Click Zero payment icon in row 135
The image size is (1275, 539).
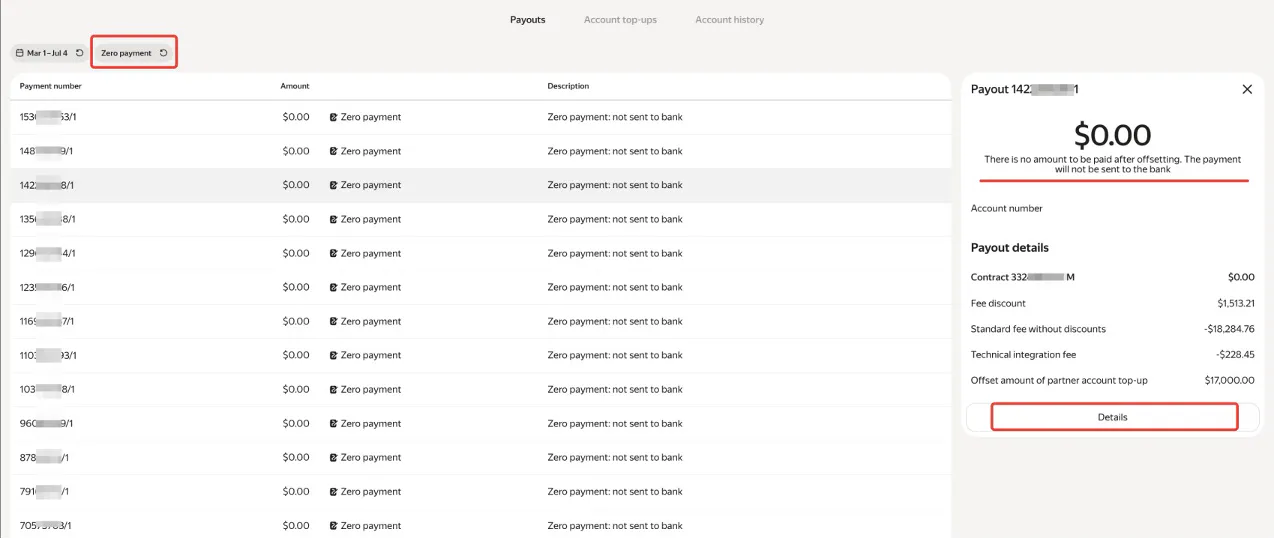334,219
